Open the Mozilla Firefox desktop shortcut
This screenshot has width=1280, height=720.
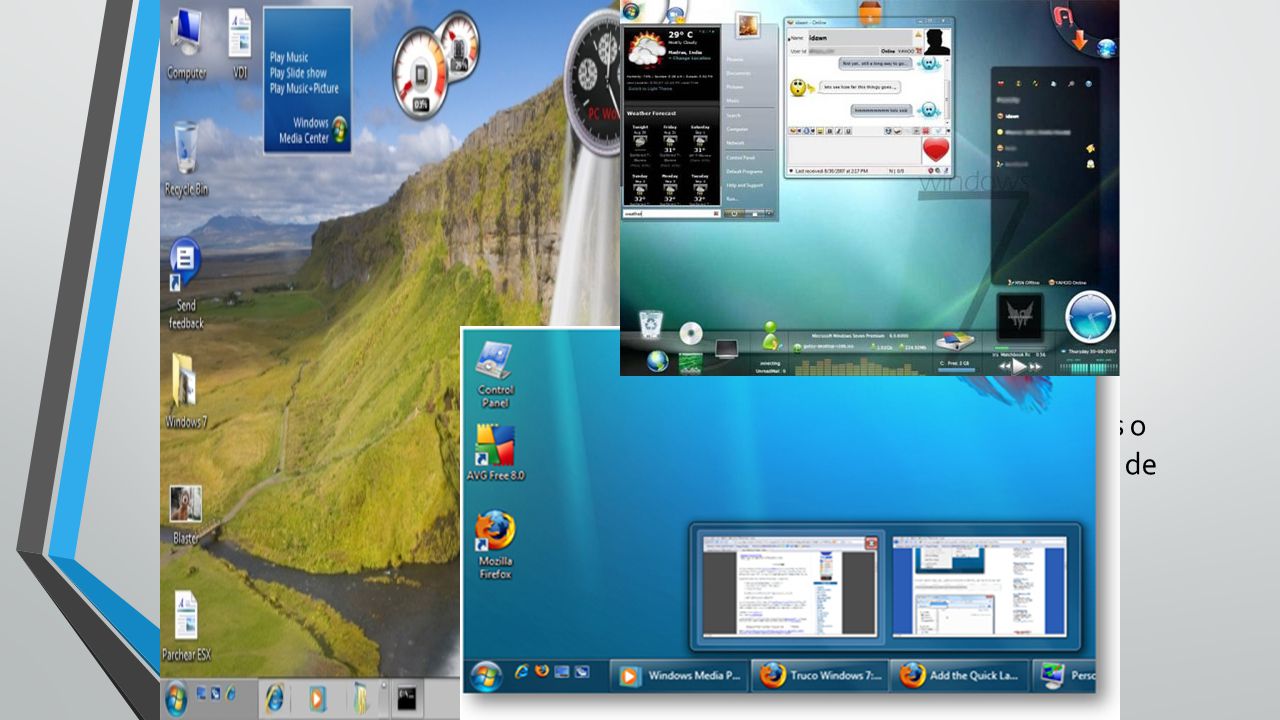(x=495, y=546)
